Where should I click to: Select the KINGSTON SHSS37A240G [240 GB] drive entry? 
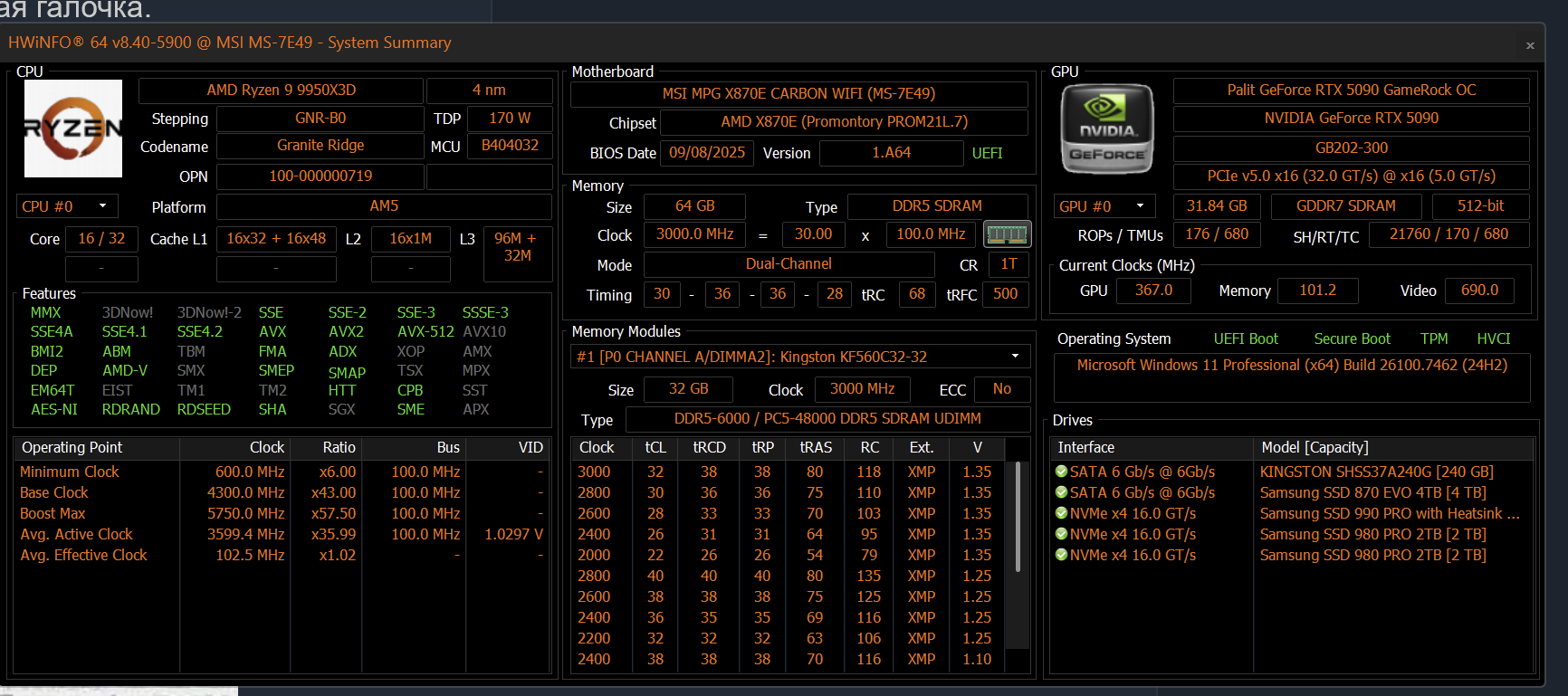pos(1293,472)
